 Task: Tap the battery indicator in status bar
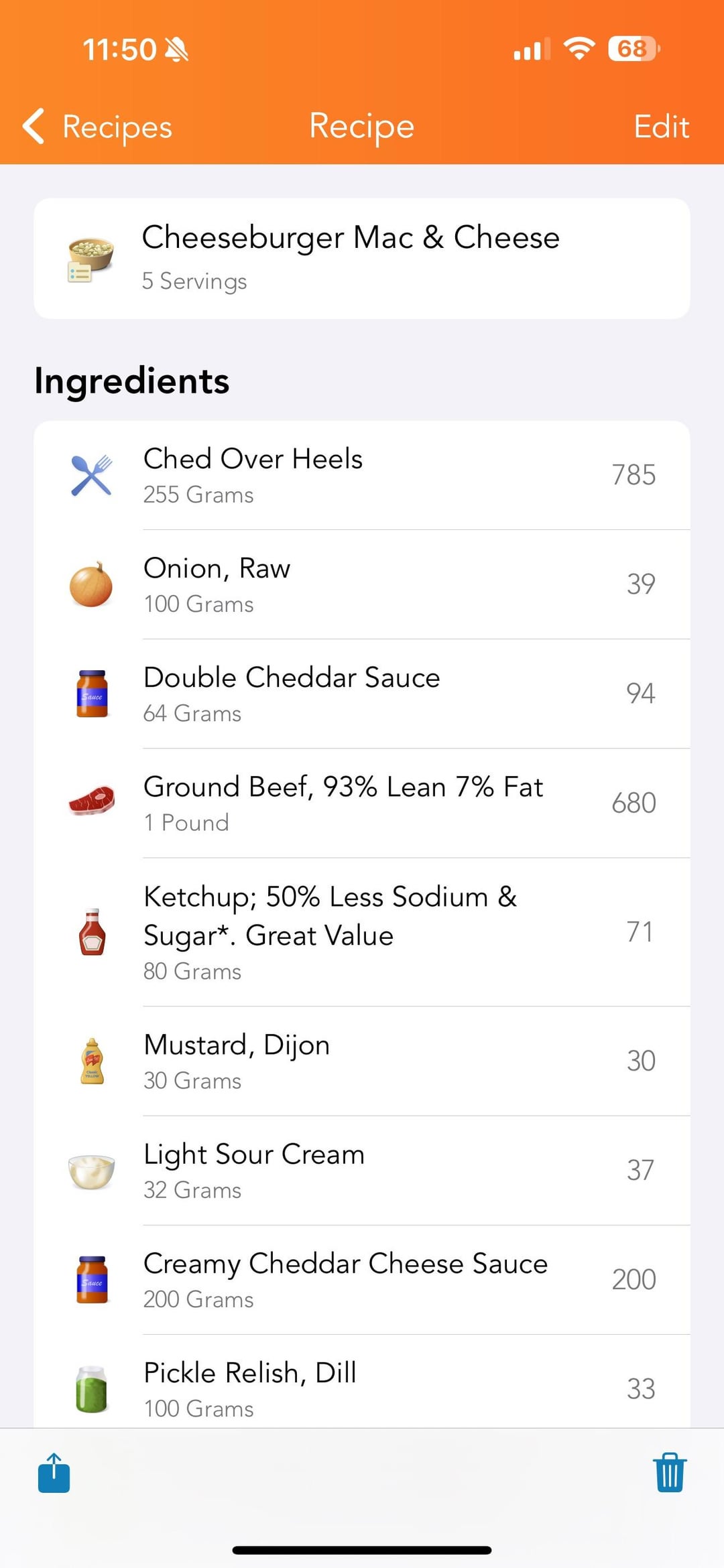(633, 49)
